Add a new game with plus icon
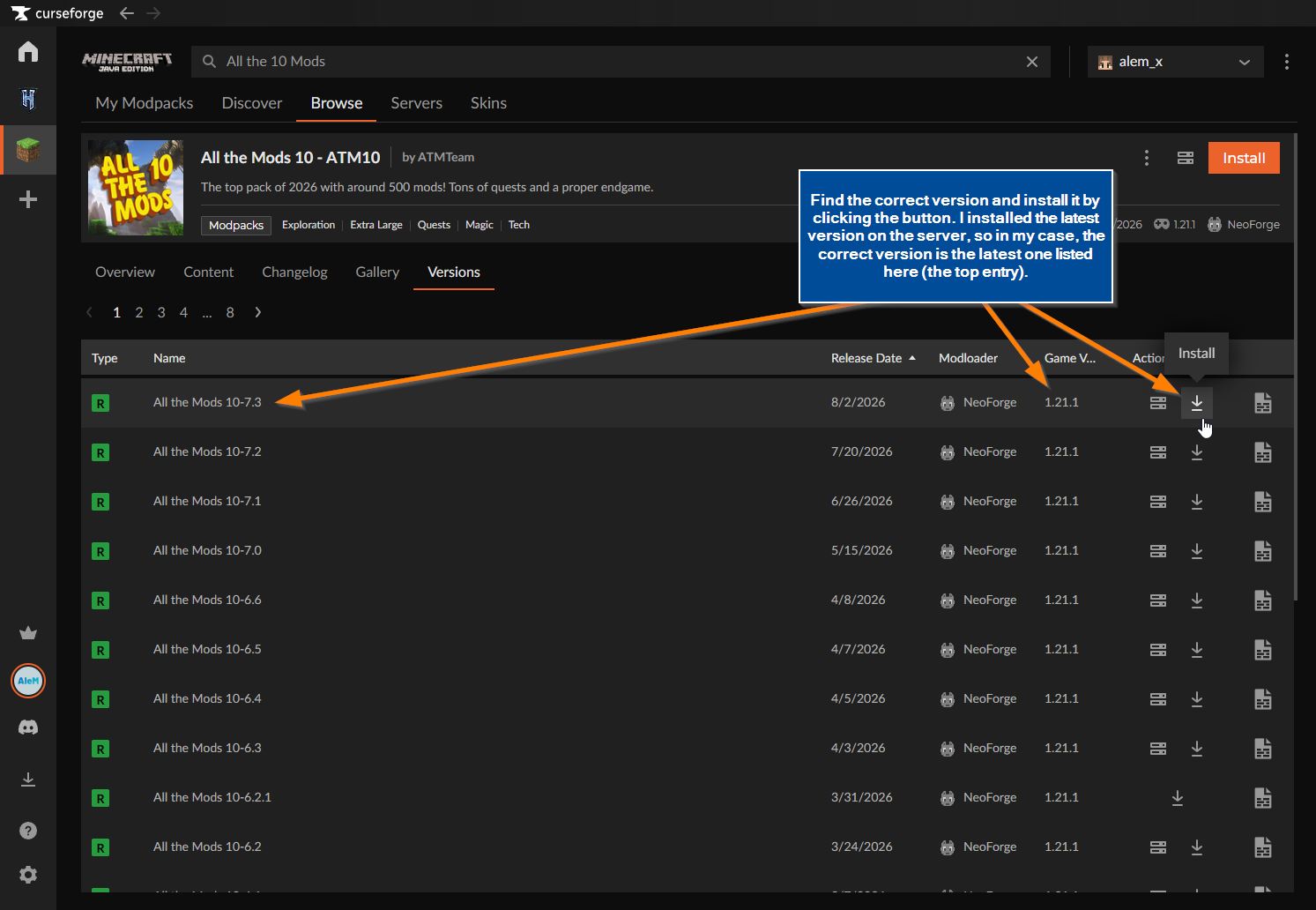The width and height of the screenshot is (1316, 910). click(x=28, y=199)
